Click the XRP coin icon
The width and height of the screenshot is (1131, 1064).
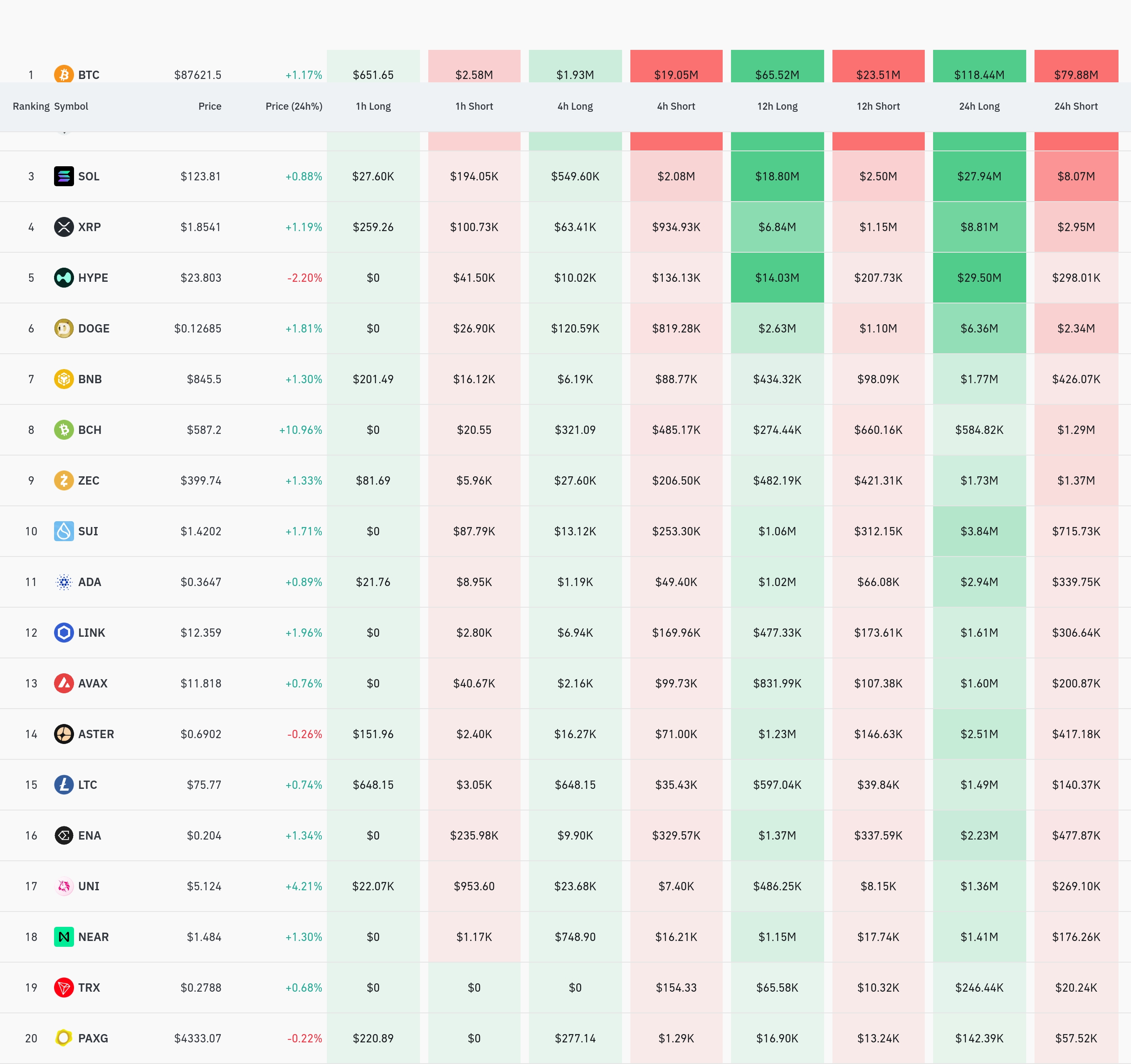point(64,227)
